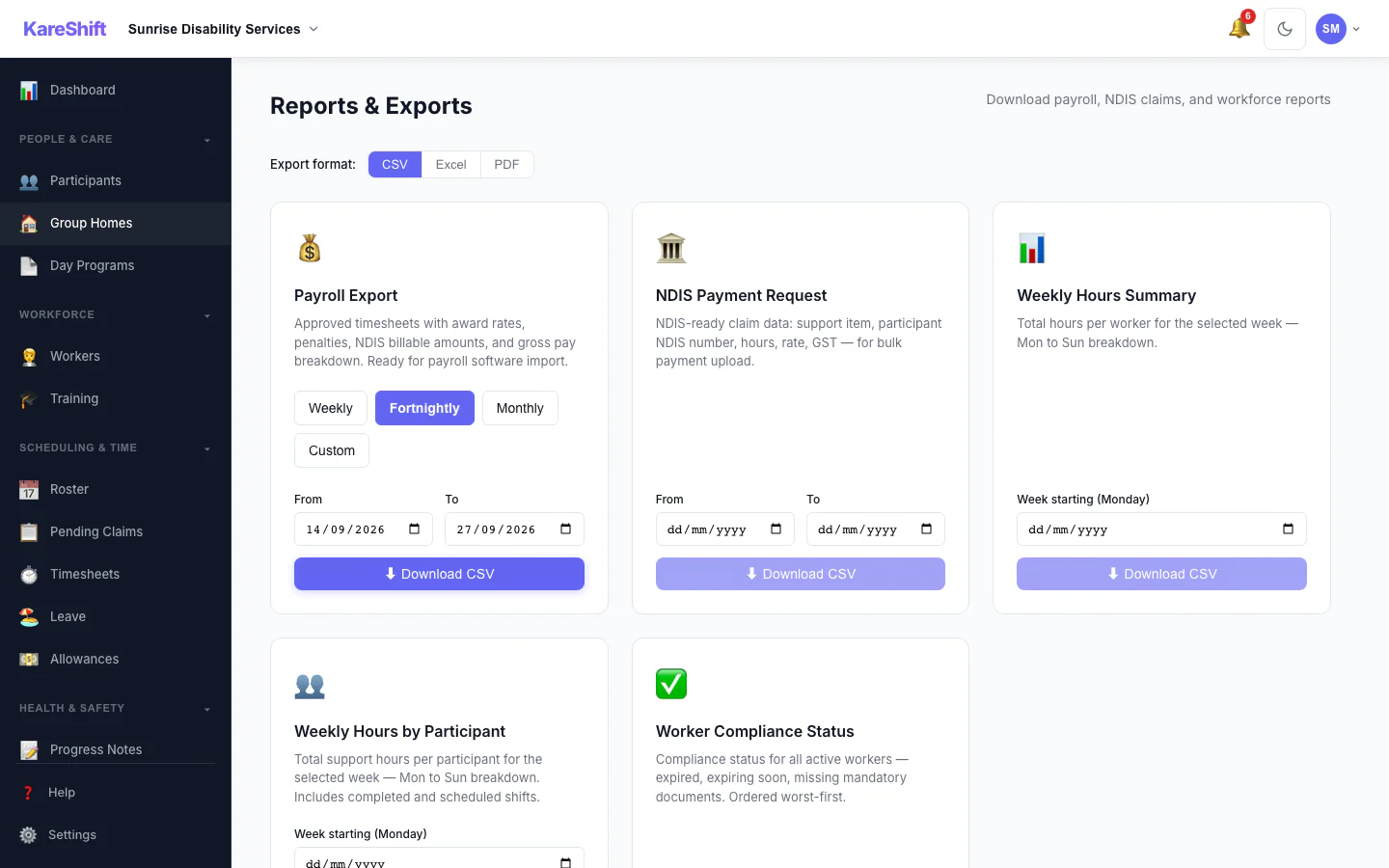This screenshot has width=1389, height=868.
Task: Open calendar picker for Payroll From date
Action: click(415, 529)
